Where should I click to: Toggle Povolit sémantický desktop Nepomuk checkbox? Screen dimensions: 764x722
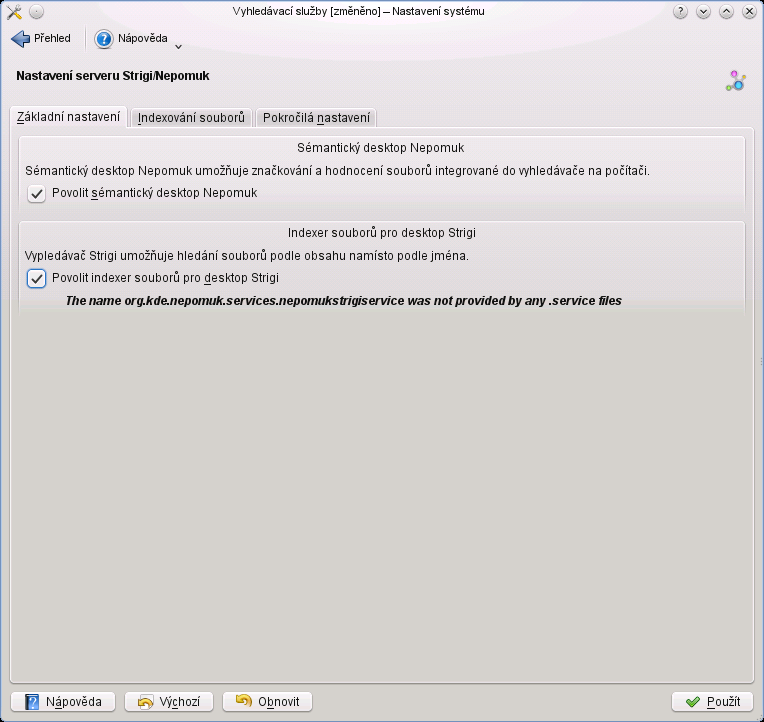click(x=37, y=193)
